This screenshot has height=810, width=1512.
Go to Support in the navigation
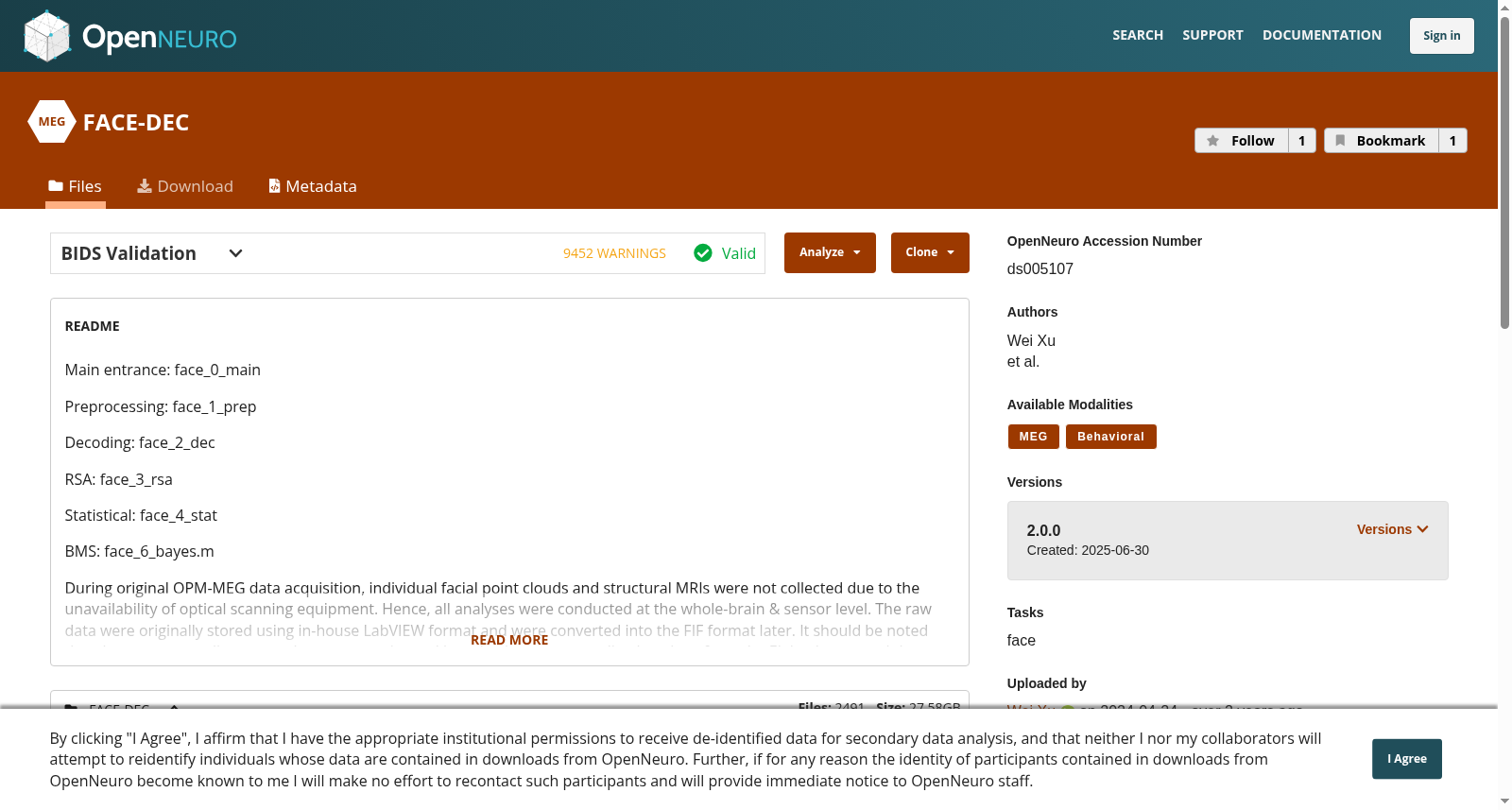pos(1212,35)
